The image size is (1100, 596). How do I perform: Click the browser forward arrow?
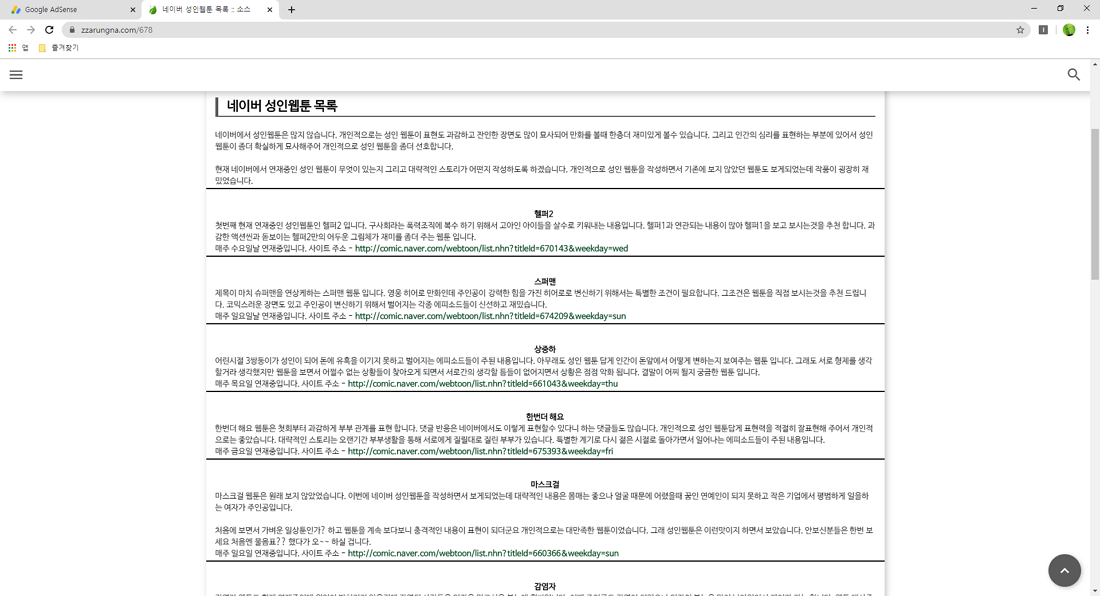point(31,30)
